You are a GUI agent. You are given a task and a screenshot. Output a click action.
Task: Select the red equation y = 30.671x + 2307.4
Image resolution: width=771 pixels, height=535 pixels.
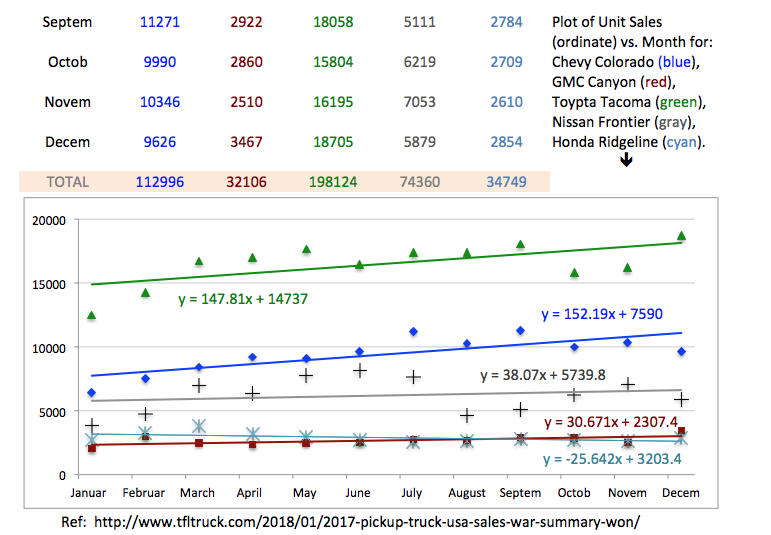(611, 422)
